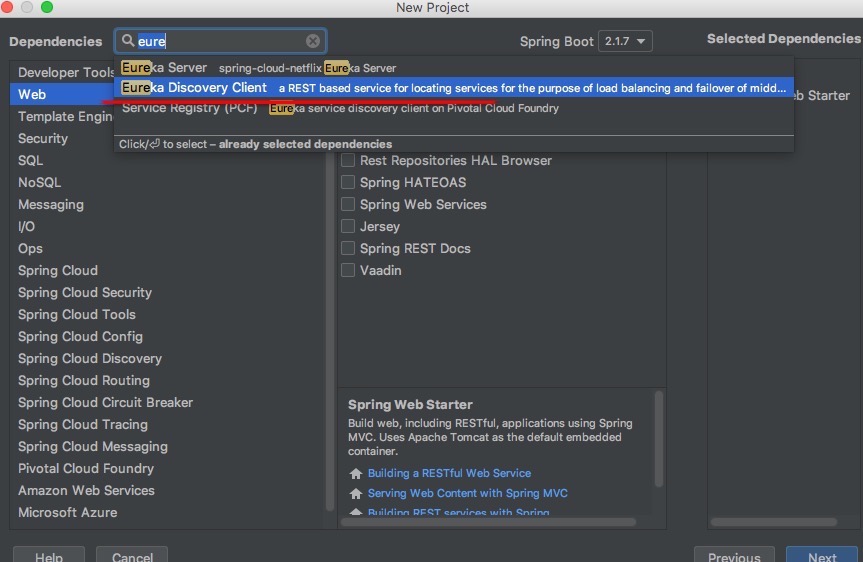863x562 pixels.
Task: Click home icon beside Building a RESTful Web Service
Action: coord(355,474)
